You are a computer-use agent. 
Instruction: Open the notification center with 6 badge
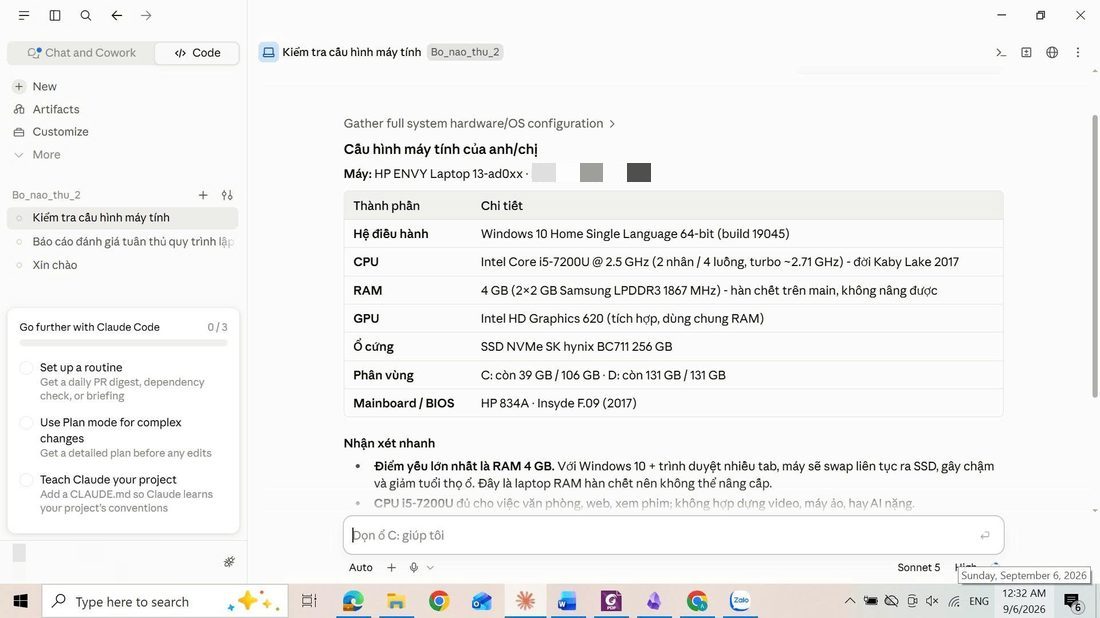1072,601
